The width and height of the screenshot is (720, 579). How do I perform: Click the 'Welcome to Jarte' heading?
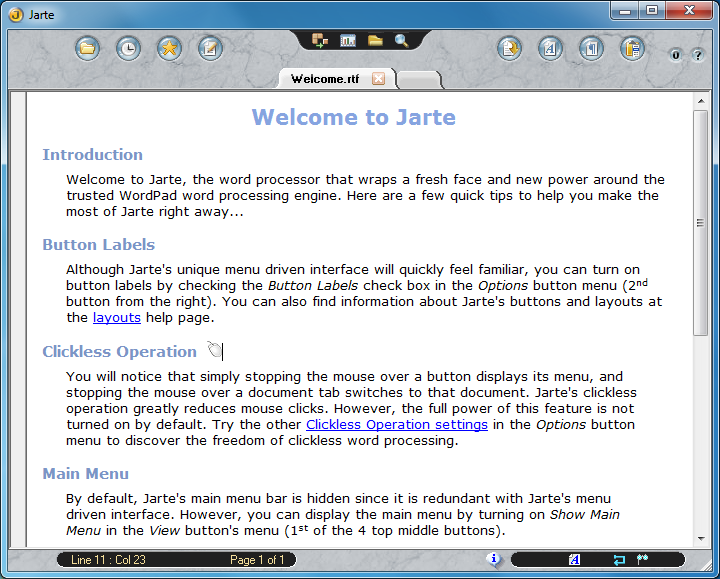pos(354,117)
